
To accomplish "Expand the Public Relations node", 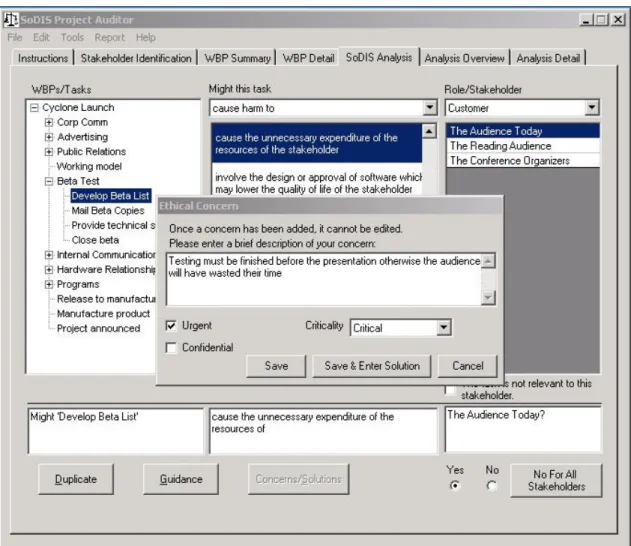I will point(49,152).
